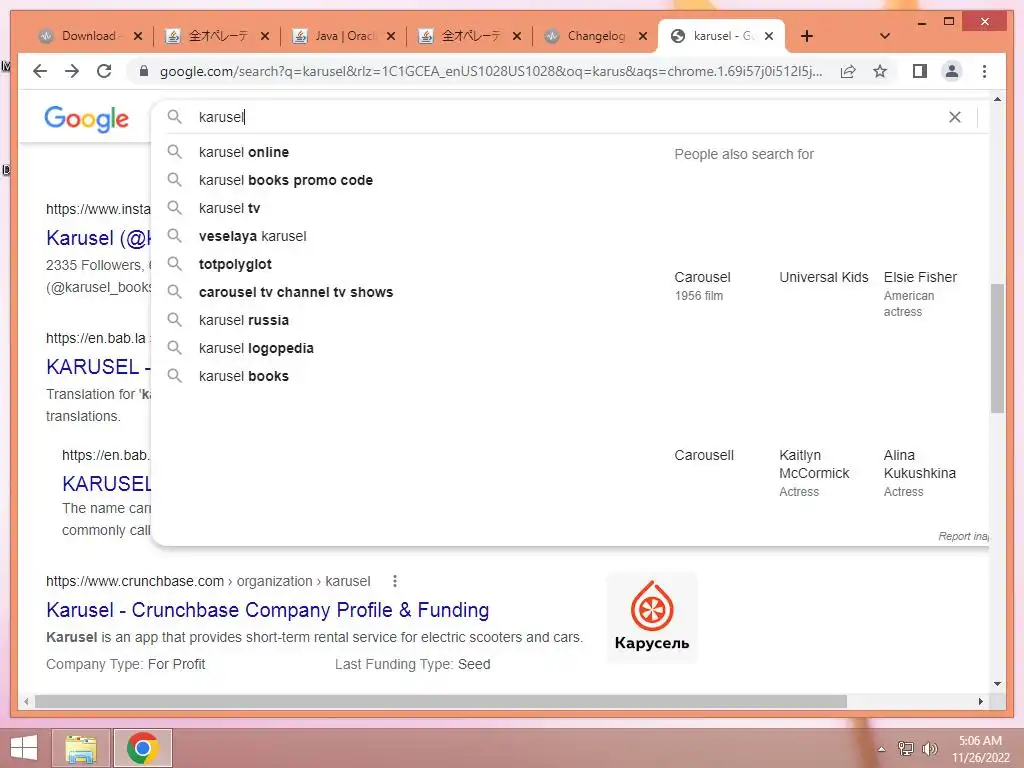The width and height of the screenshot is (1024, 768).
Task: Open Karusel Crunchbase Company Profile link
Action: (268, 610)
